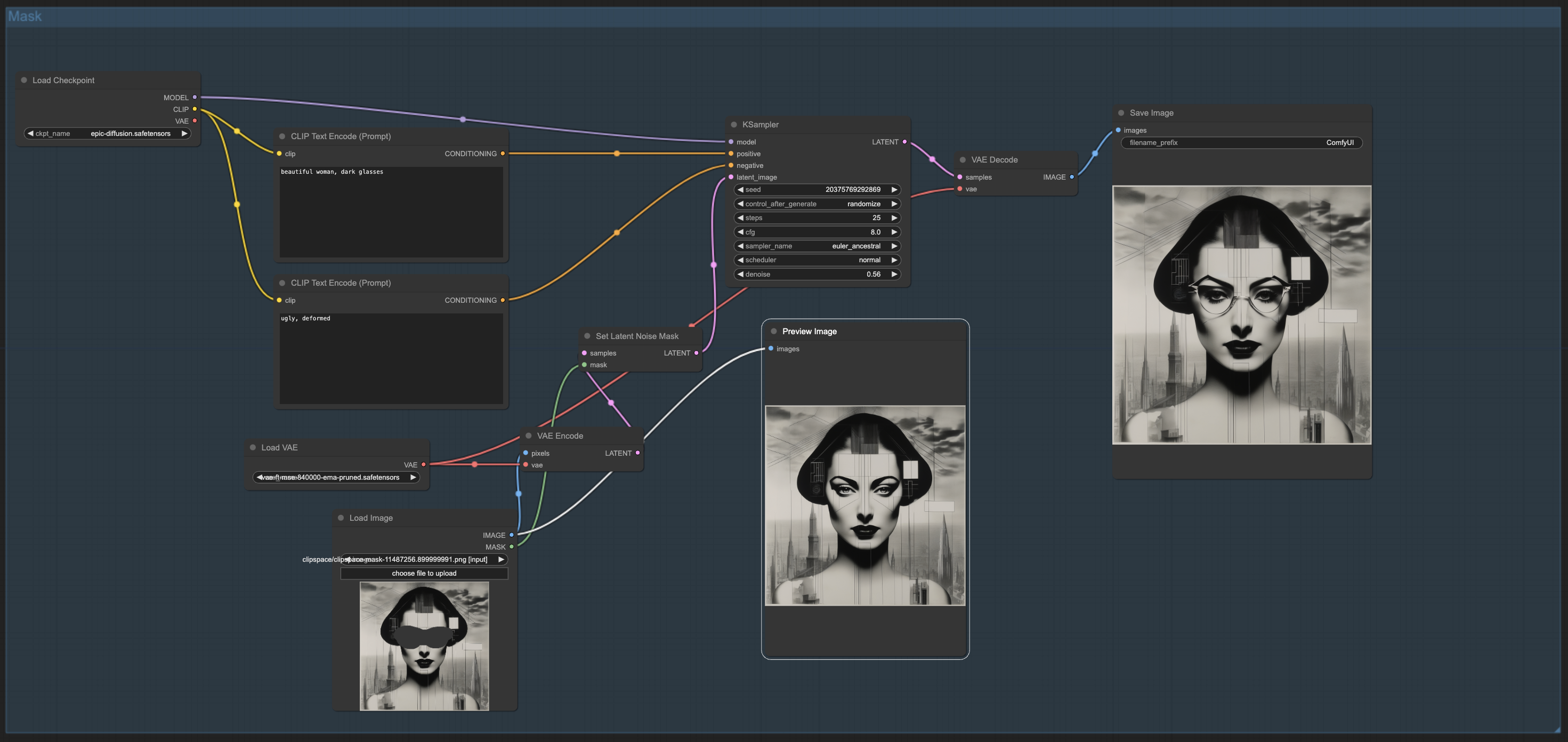Viewport: 1568px width, 742px height.
Task: Select the LATENT output dot on VAE Encode
Action: coord(637,453)
